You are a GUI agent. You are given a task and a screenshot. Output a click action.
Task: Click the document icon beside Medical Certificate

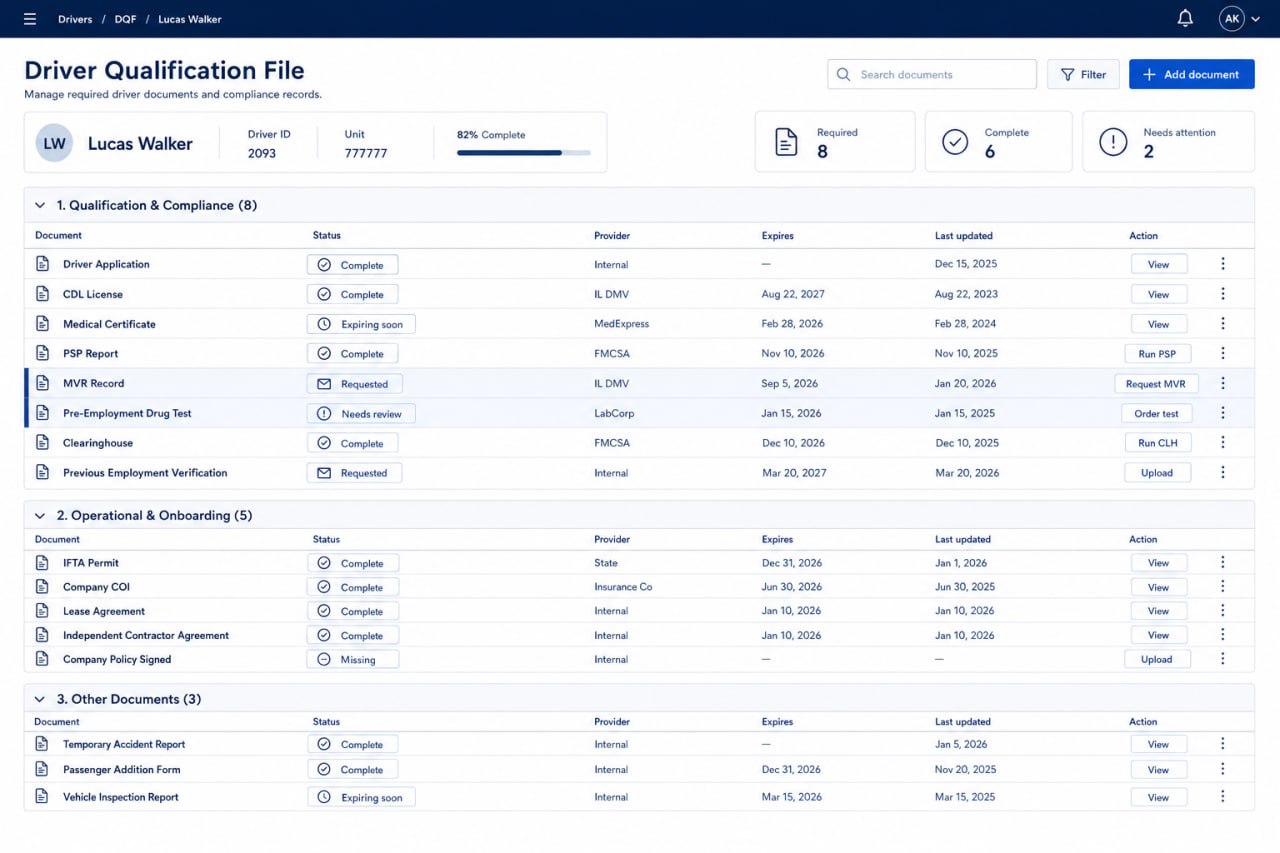(42, 324)
